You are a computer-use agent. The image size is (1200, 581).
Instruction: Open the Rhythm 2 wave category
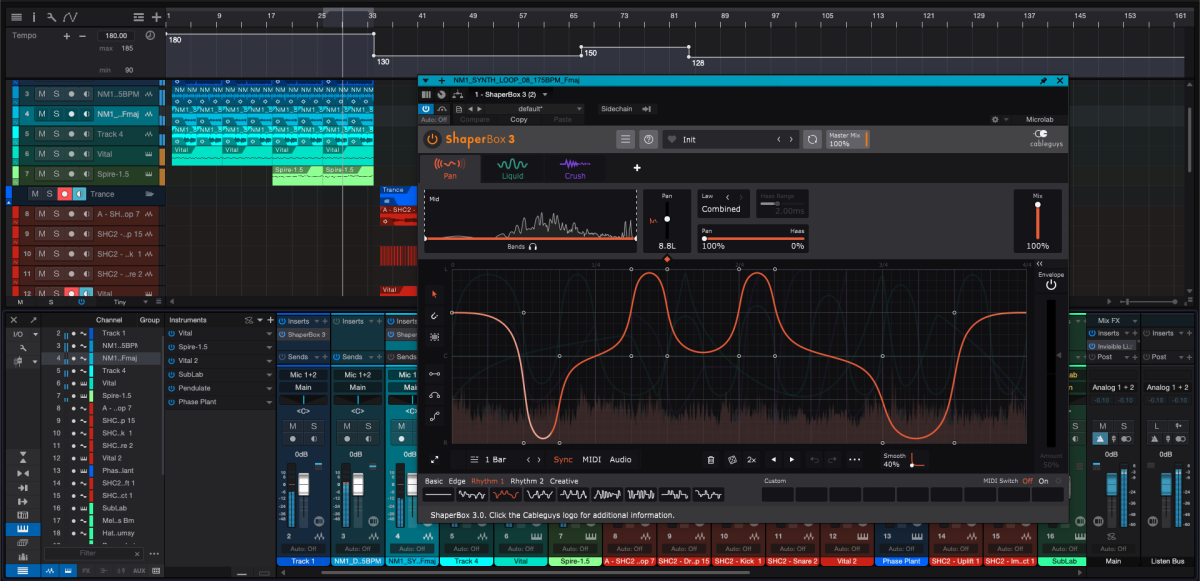[x=527, y=481]
